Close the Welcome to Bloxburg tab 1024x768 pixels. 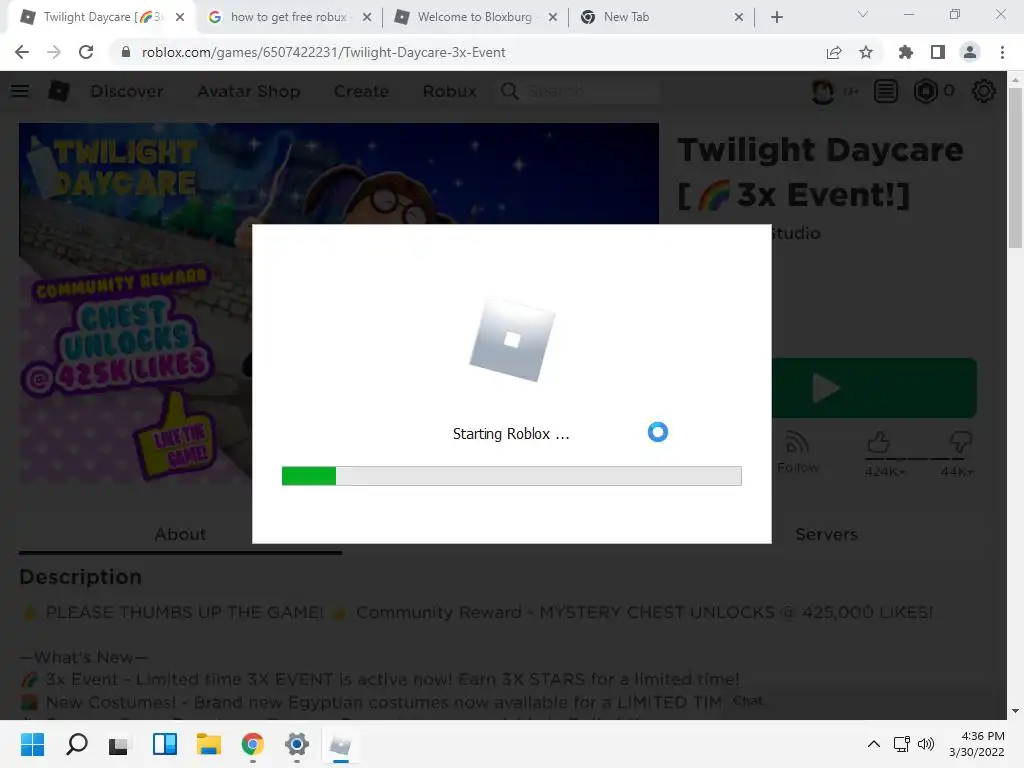[552, 17]
